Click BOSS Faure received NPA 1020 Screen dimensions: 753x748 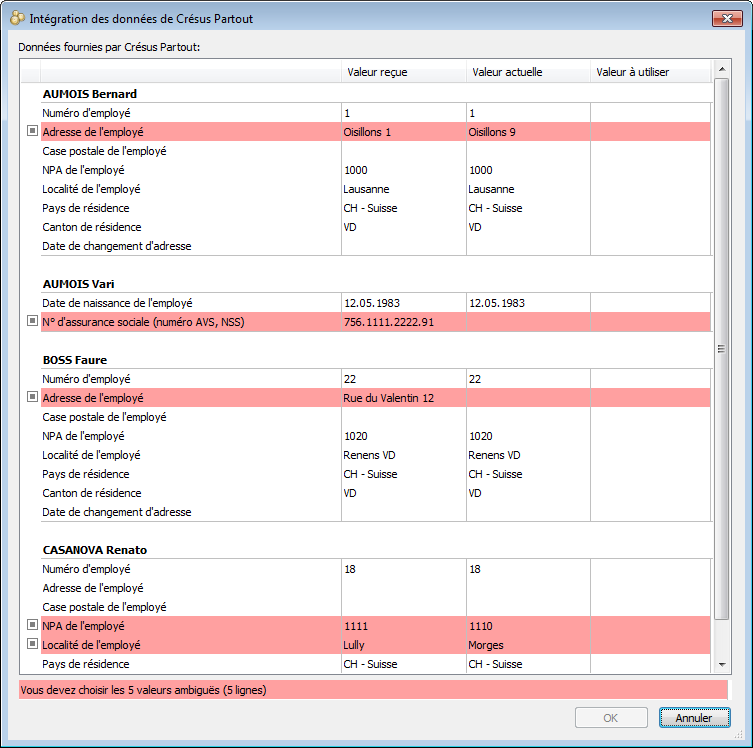(x=356, y=436)
